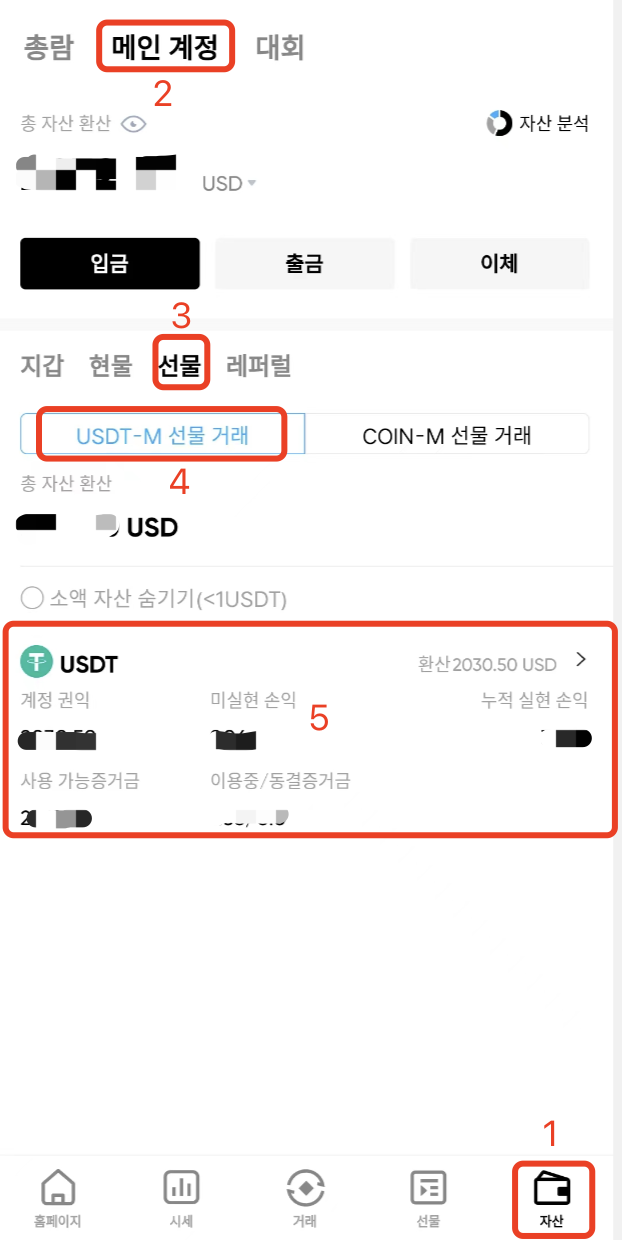622x1240 pixels.
Task: Open the 시세 market chart icon
Action: (182, 1188)
